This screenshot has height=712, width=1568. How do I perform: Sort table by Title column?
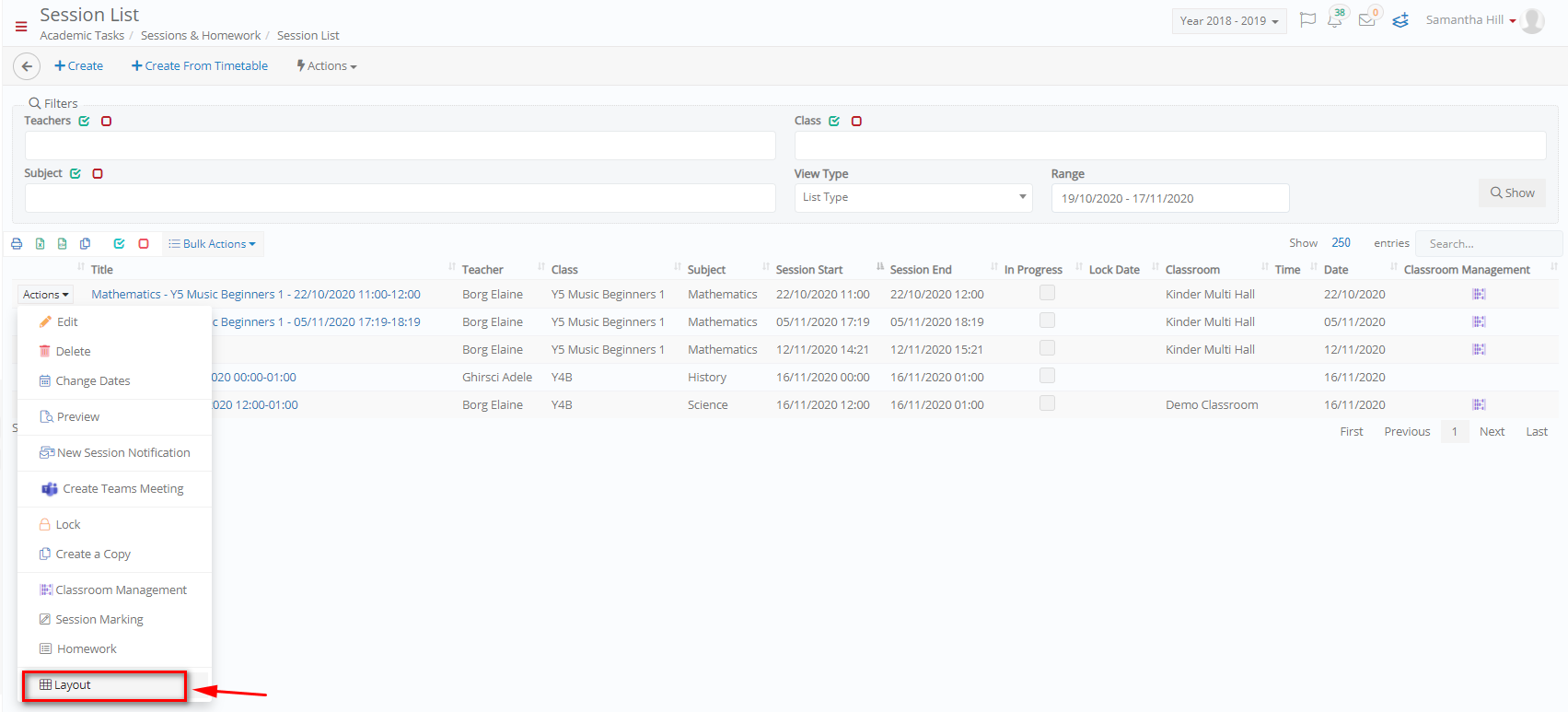[x=102, y=270]
